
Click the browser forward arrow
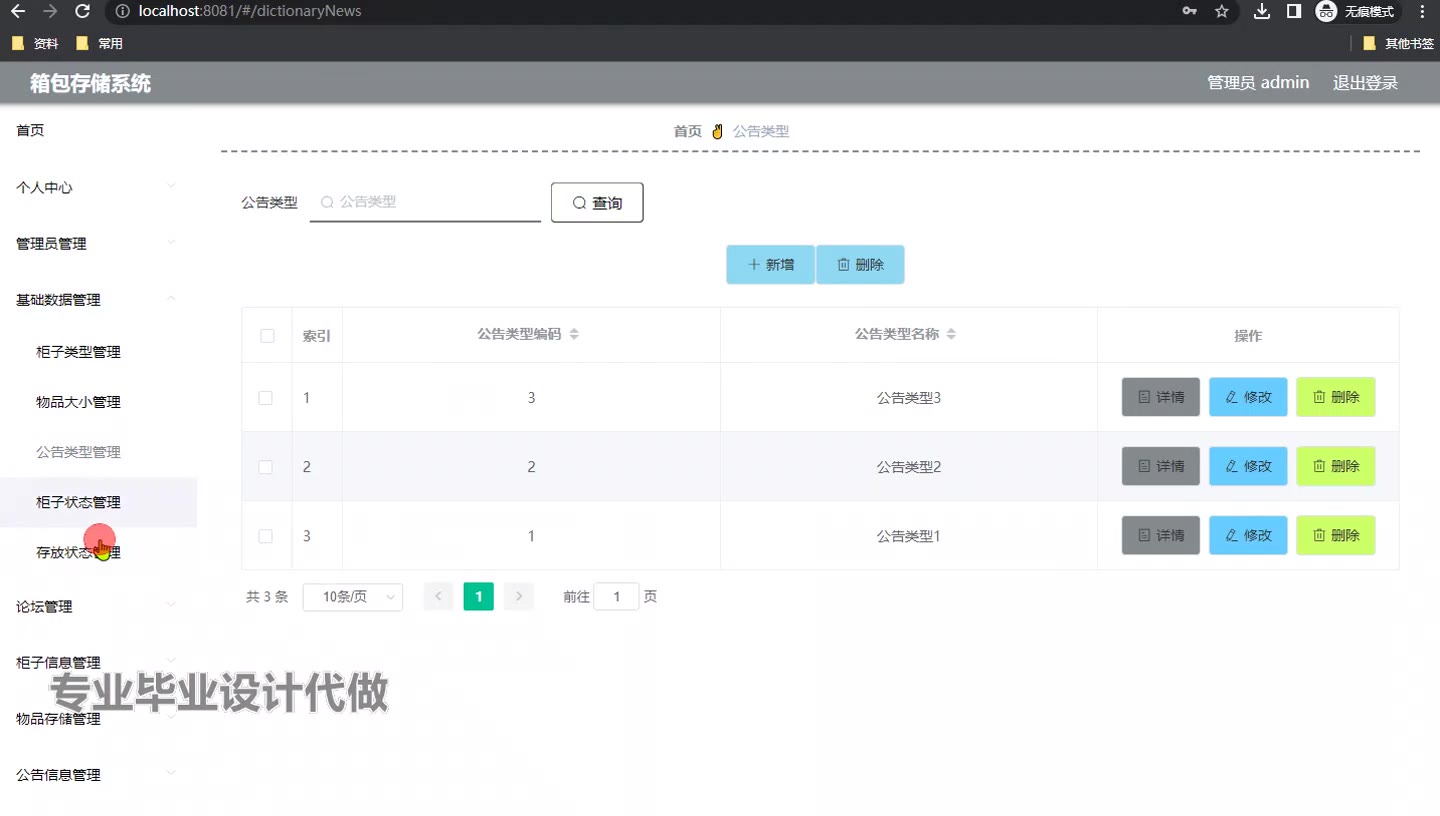tap(50, 11)
